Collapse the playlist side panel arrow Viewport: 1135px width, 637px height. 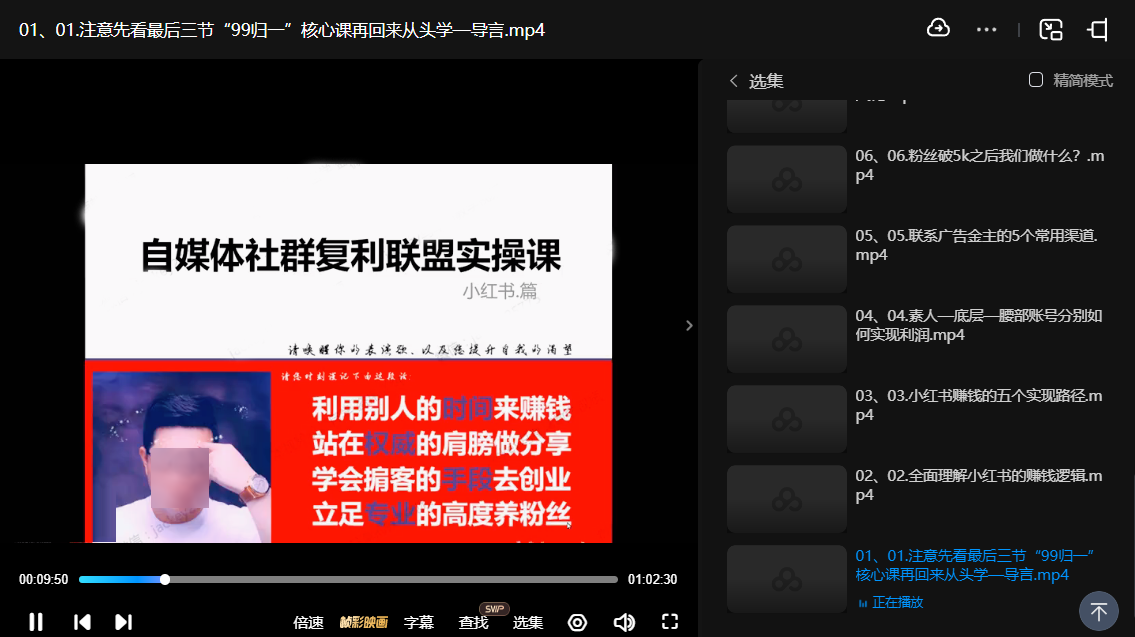coord(689,325)
